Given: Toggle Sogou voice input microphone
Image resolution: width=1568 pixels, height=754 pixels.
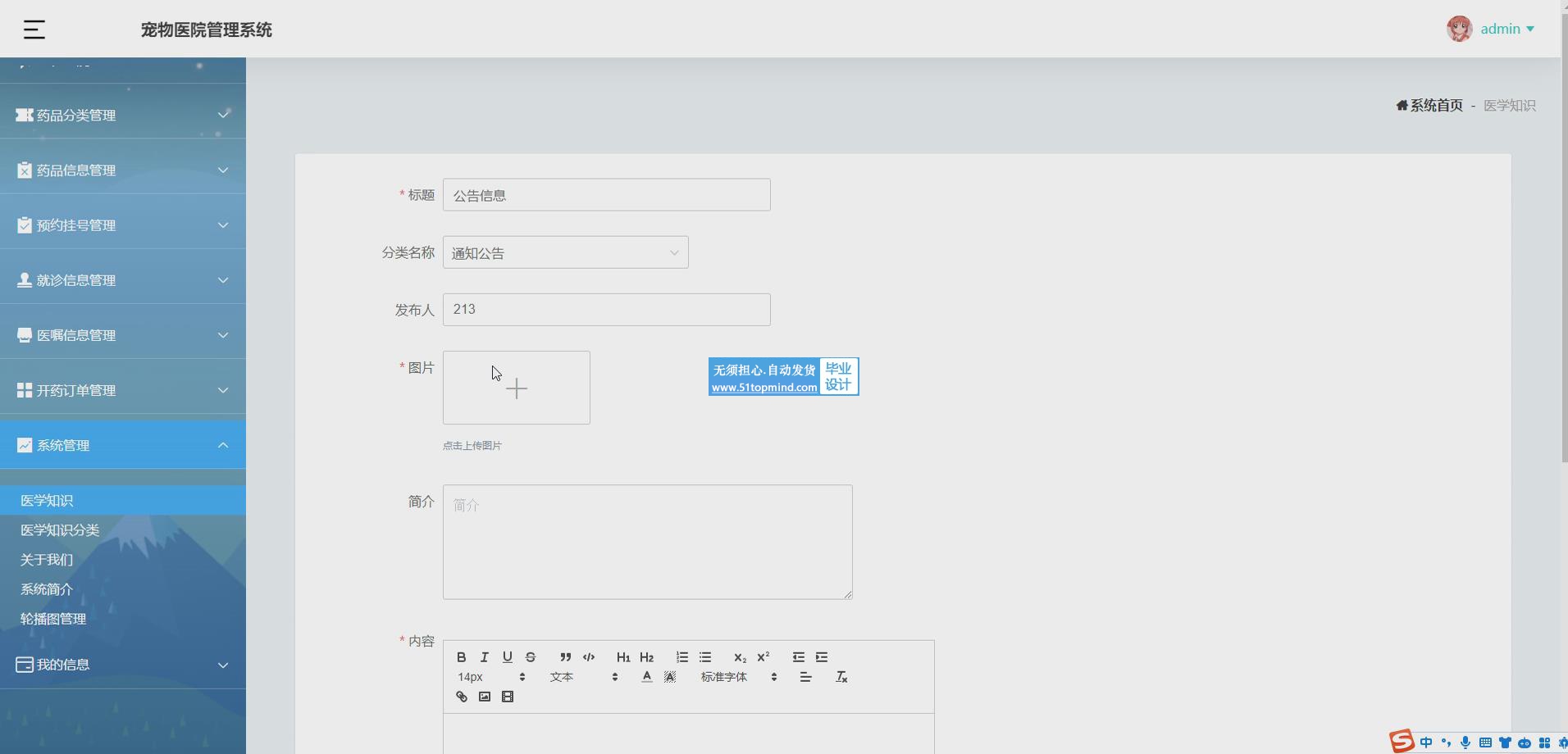Looking at the screenshot, I should tap(1465, 743).
